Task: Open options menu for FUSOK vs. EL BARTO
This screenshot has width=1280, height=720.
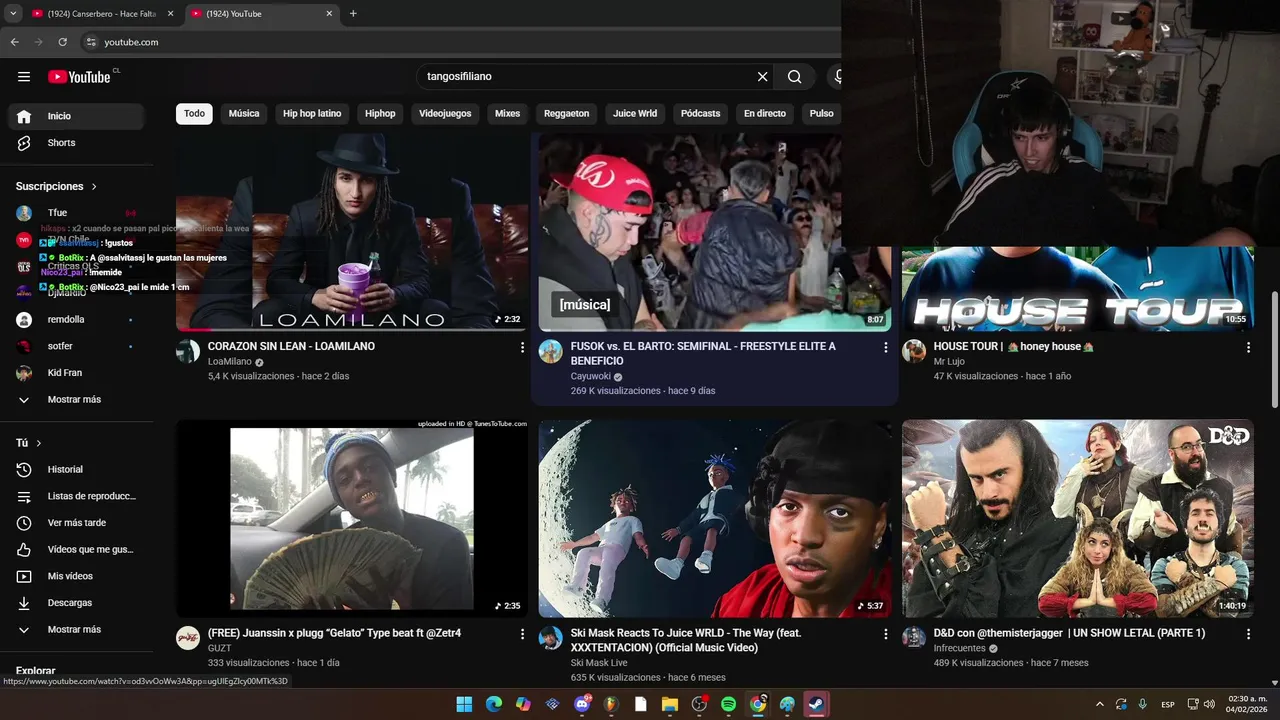Action: [x=885, y=347]
